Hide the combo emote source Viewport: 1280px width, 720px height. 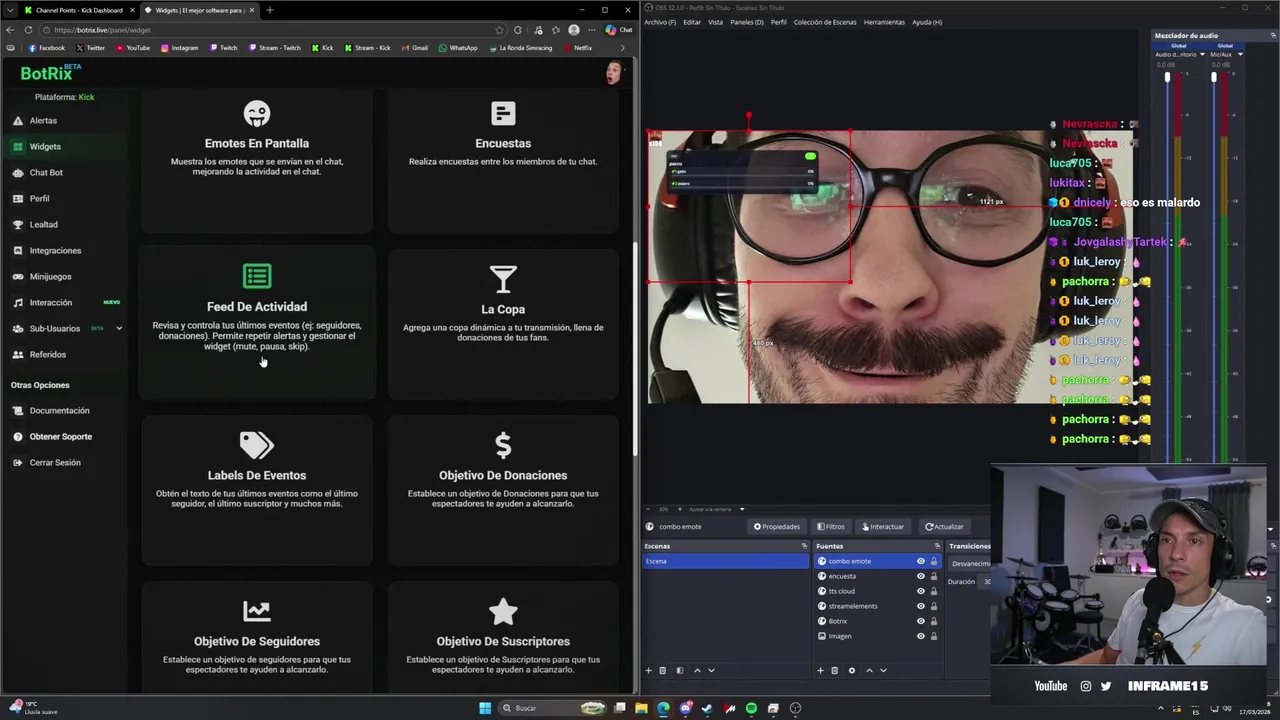tap(921, 561)
